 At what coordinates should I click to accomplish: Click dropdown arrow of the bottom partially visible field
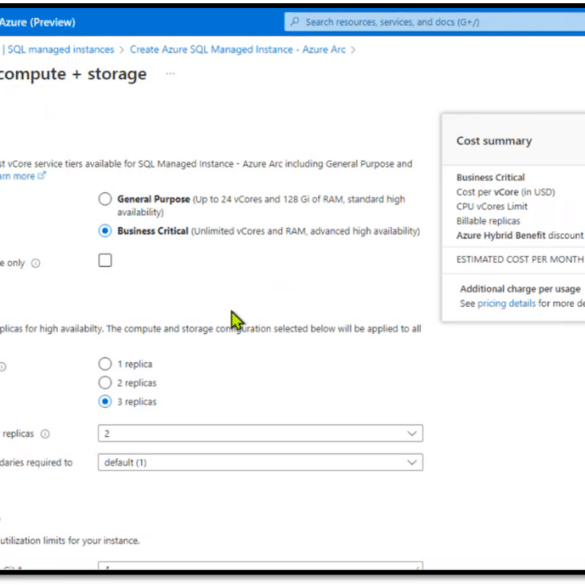click(417, 568)
